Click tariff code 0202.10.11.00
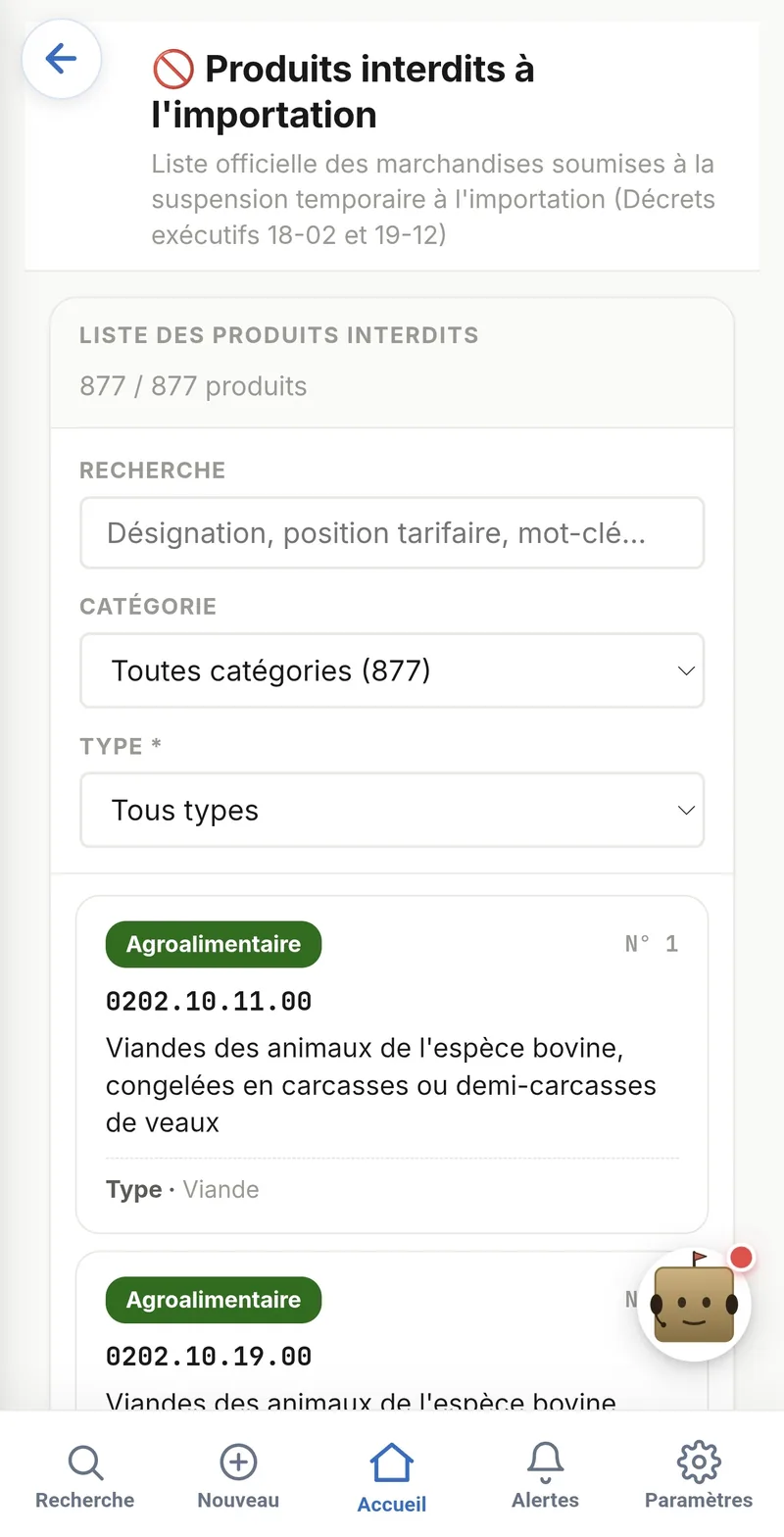The image size is (784, 1537). (209, 1001)
